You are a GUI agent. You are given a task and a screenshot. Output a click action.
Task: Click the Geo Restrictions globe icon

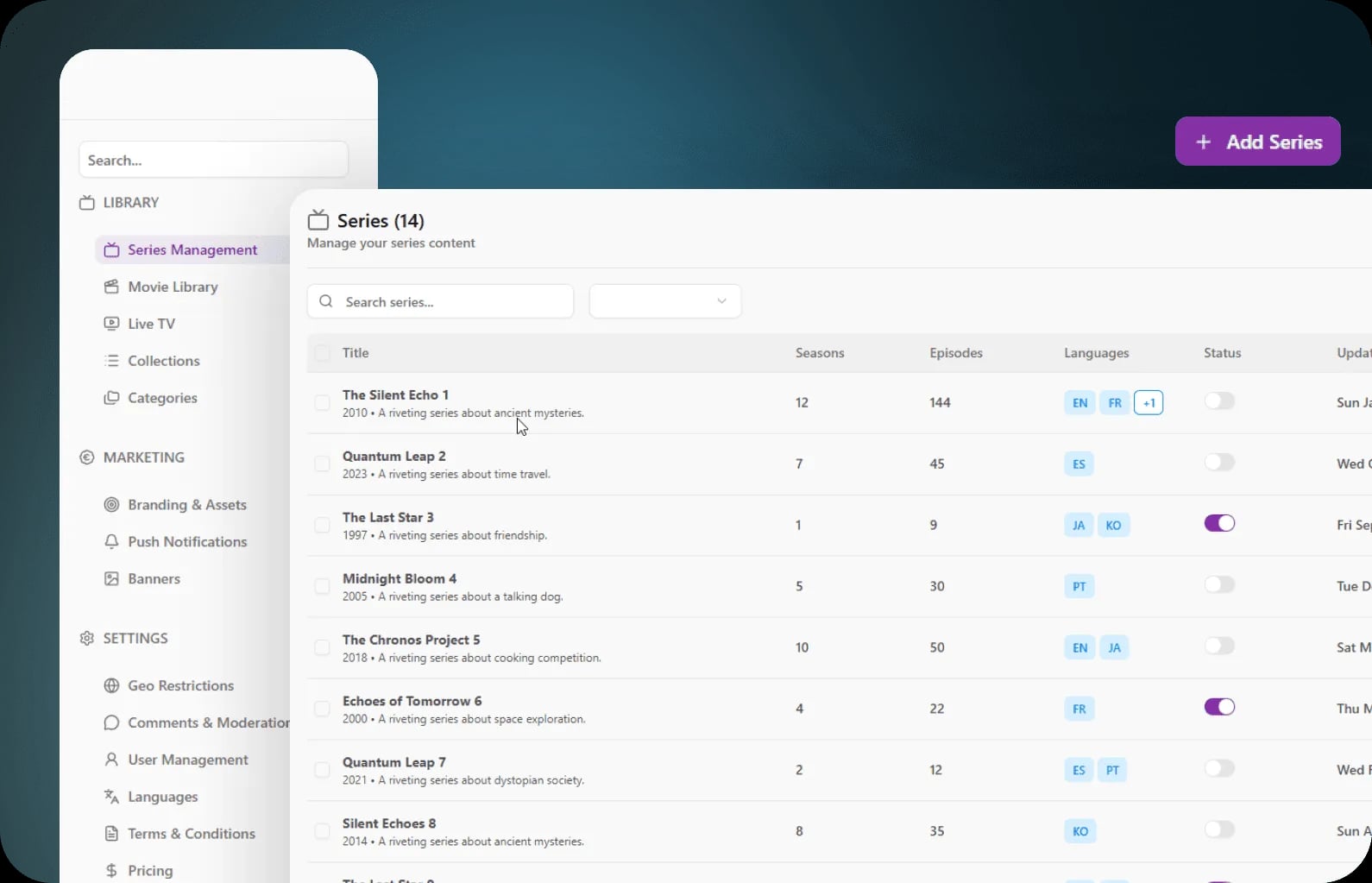click(111, 685)
